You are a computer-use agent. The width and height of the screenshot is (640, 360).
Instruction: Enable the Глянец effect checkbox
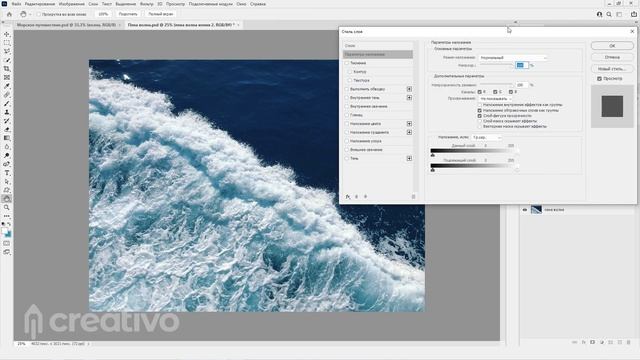click(347, 115)
